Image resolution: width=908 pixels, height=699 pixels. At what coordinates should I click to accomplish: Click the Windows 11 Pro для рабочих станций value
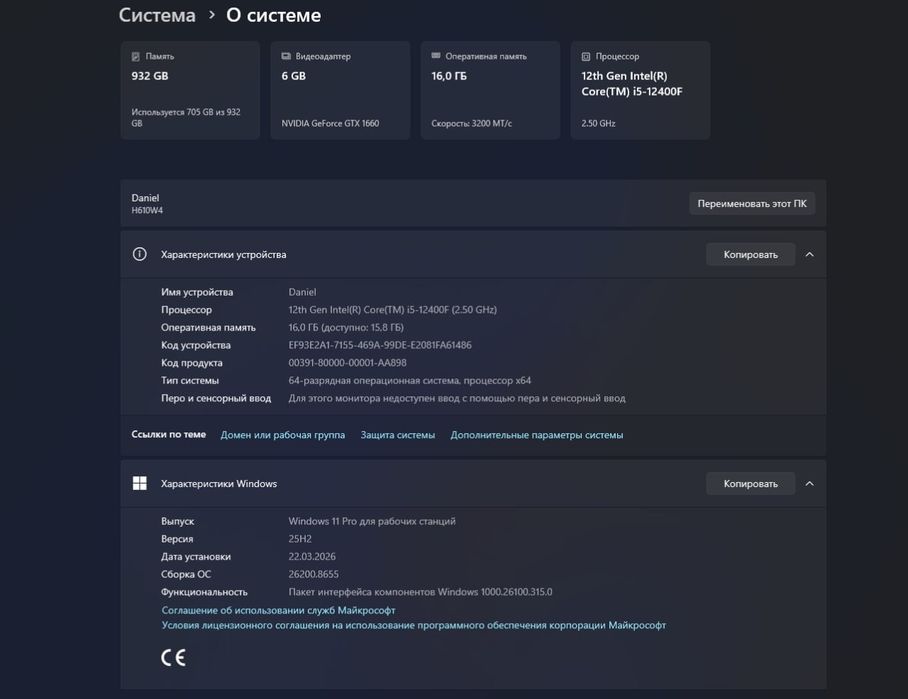click(x=372, y=521)
